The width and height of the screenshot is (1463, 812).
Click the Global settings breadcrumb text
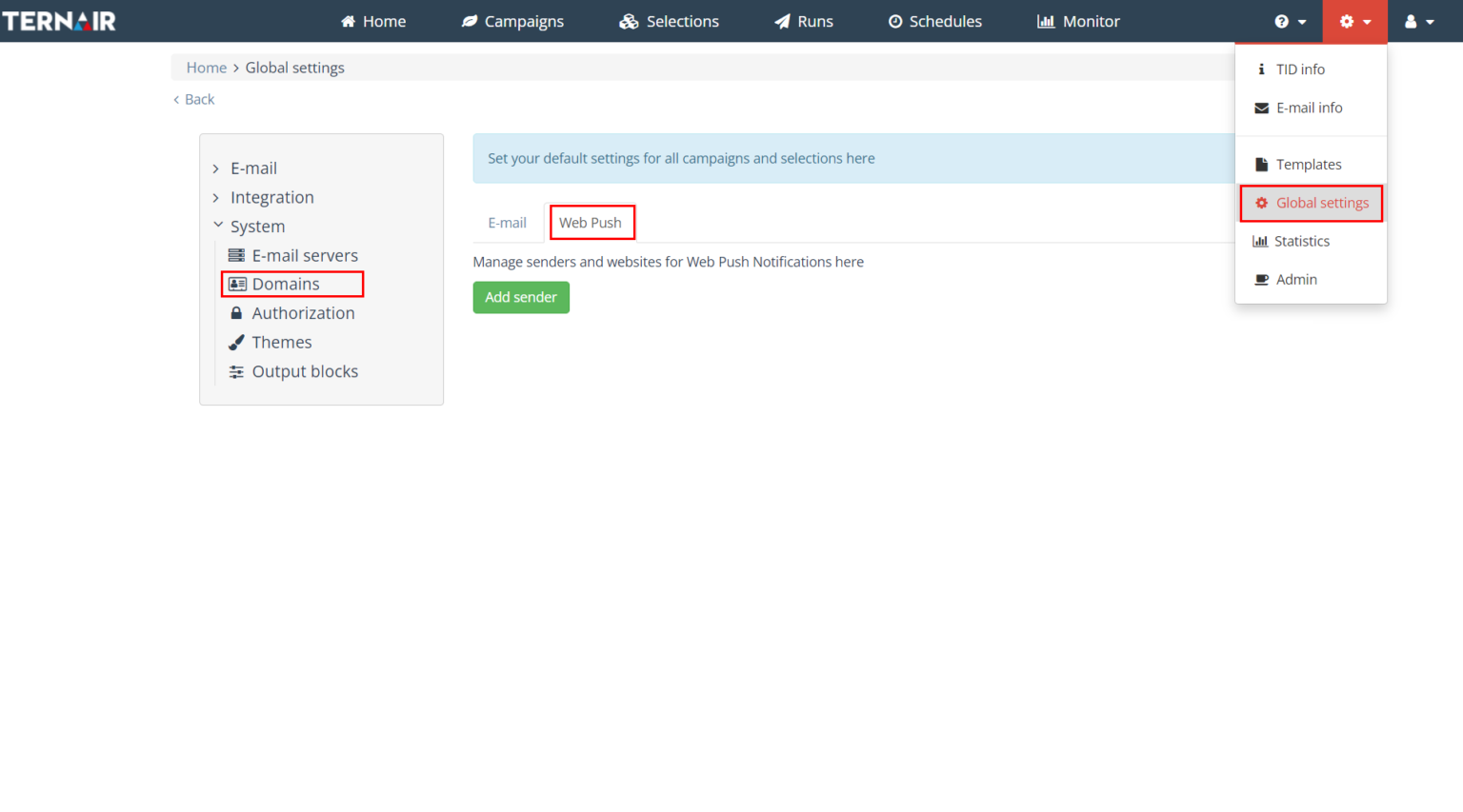click(295, 68)
